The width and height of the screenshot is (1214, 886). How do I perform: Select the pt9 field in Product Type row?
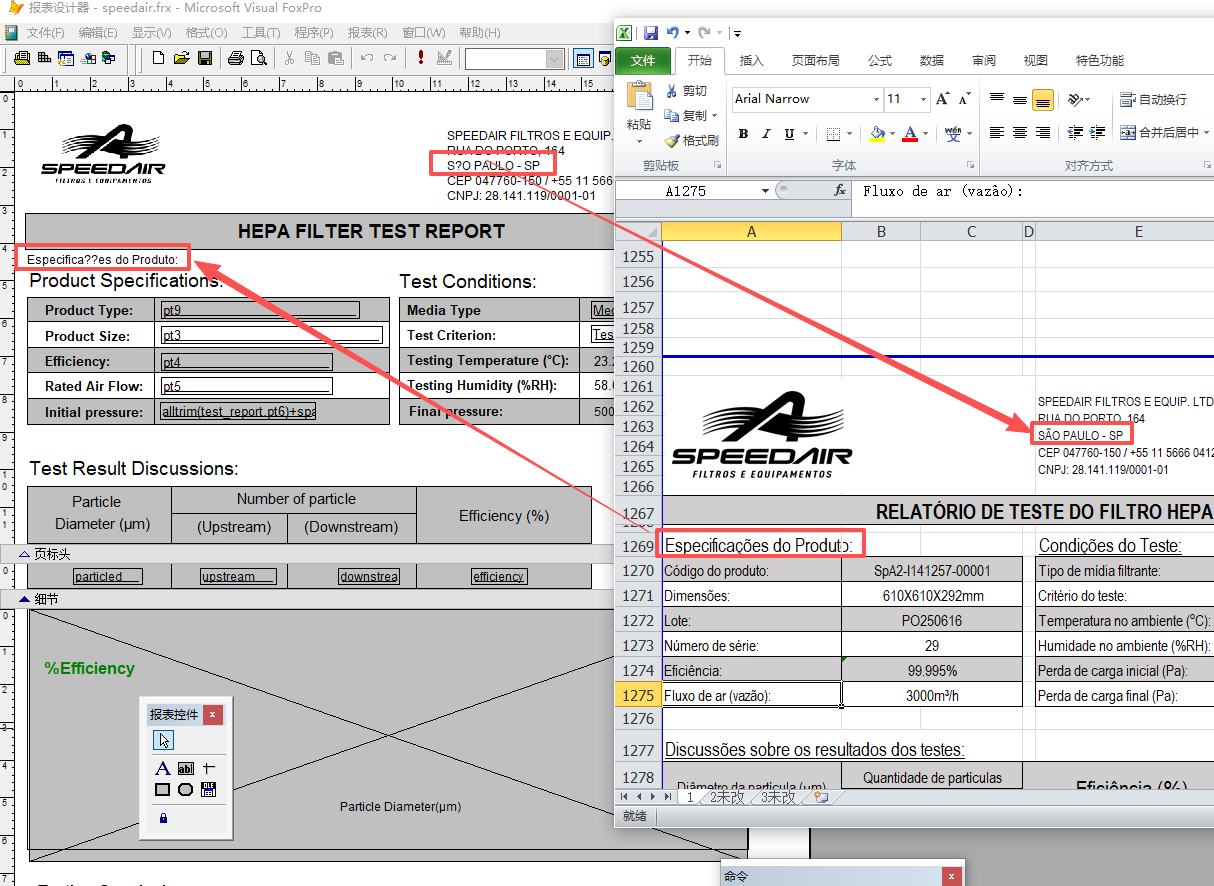tap(260, 310)
